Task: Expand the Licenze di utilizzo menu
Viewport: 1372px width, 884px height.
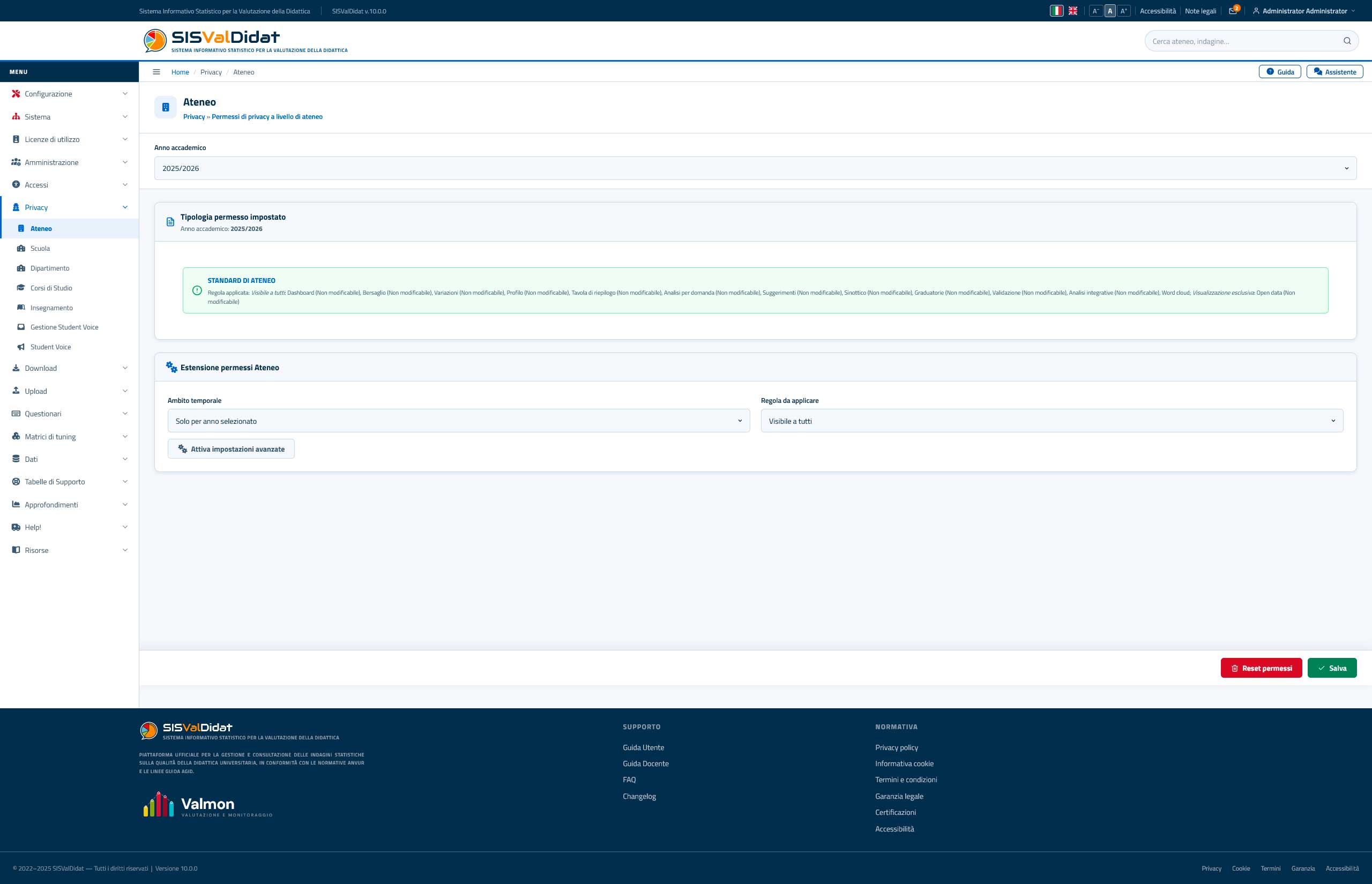Action: [x=70, y=139]
